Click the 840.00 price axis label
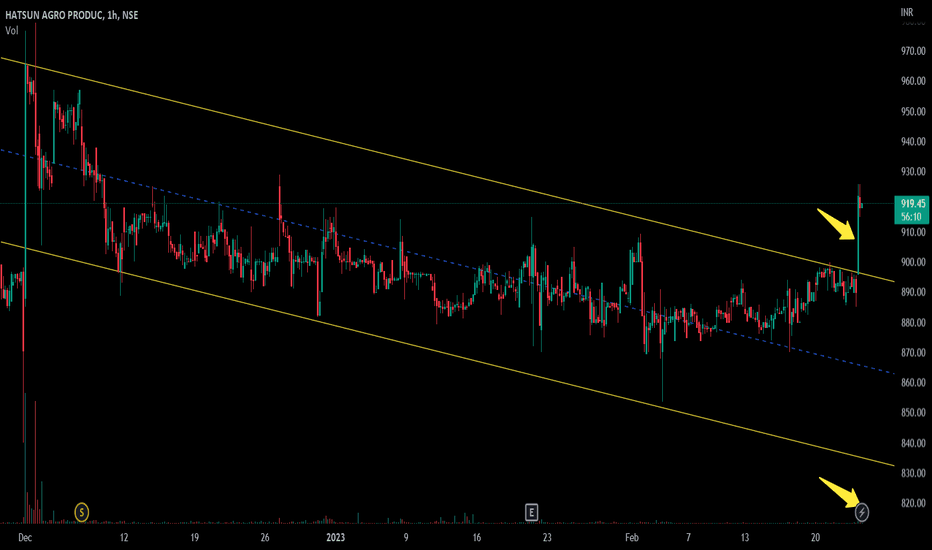This screenshot has width=932, height=550. [x=913, y=442]
